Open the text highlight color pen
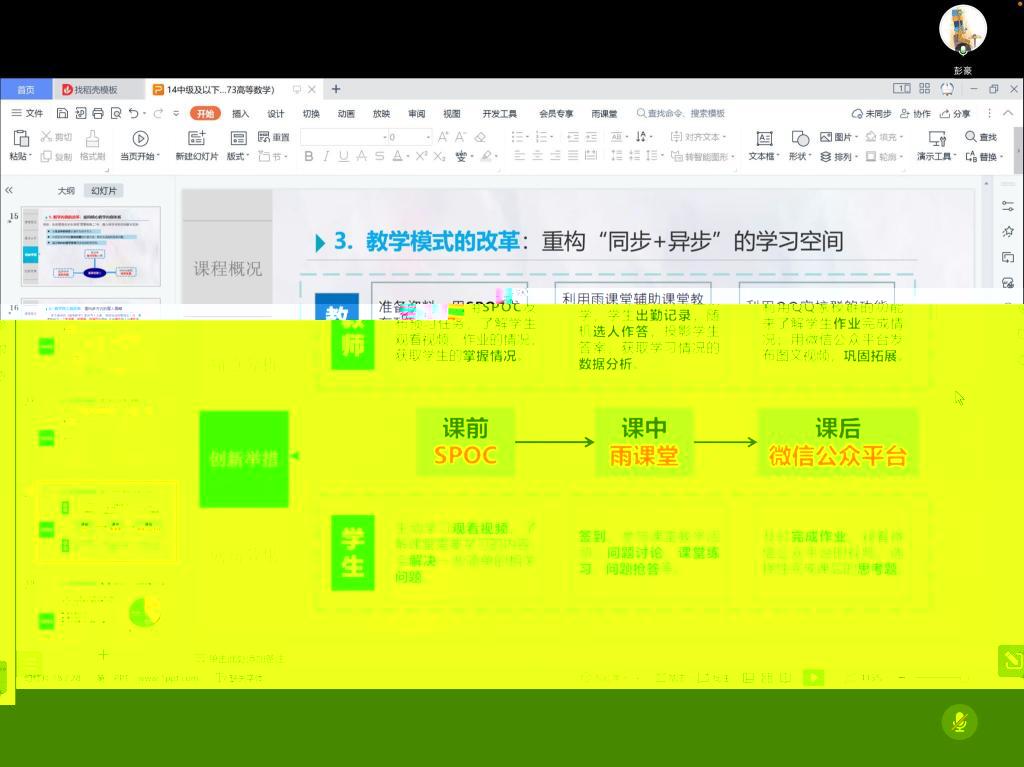The image size is (1024, 767). 486,156
